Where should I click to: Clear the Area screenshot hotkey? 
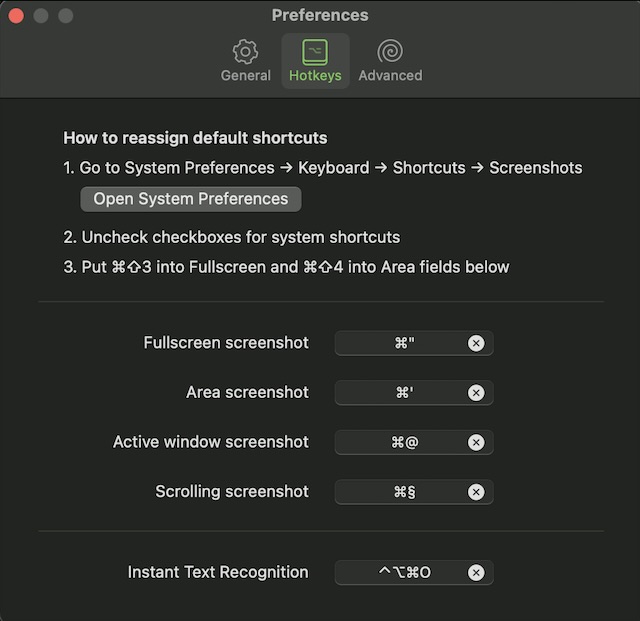click(476, 393)
